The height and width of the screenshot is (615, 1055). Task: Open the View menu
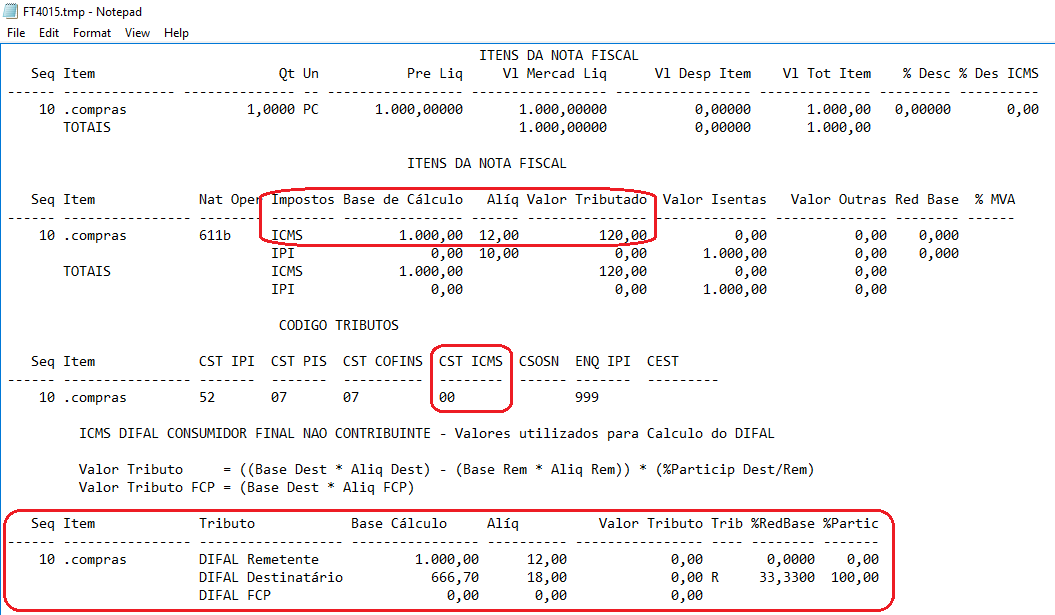(137, 33)
